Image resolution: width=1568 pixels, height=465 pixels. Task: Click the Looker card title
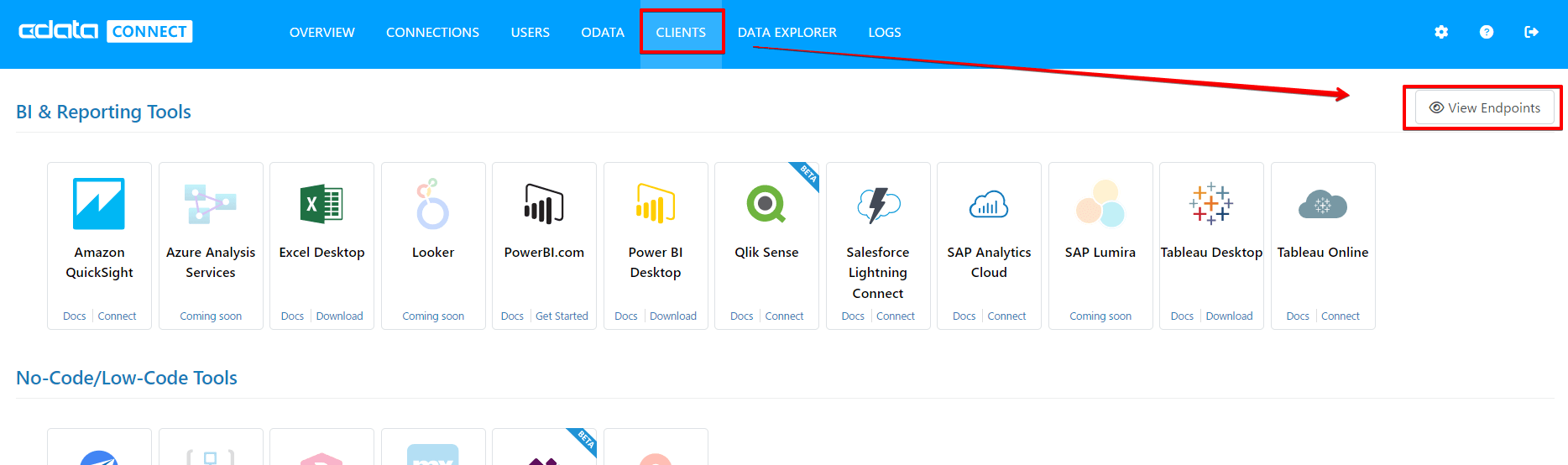click(433, 253)
